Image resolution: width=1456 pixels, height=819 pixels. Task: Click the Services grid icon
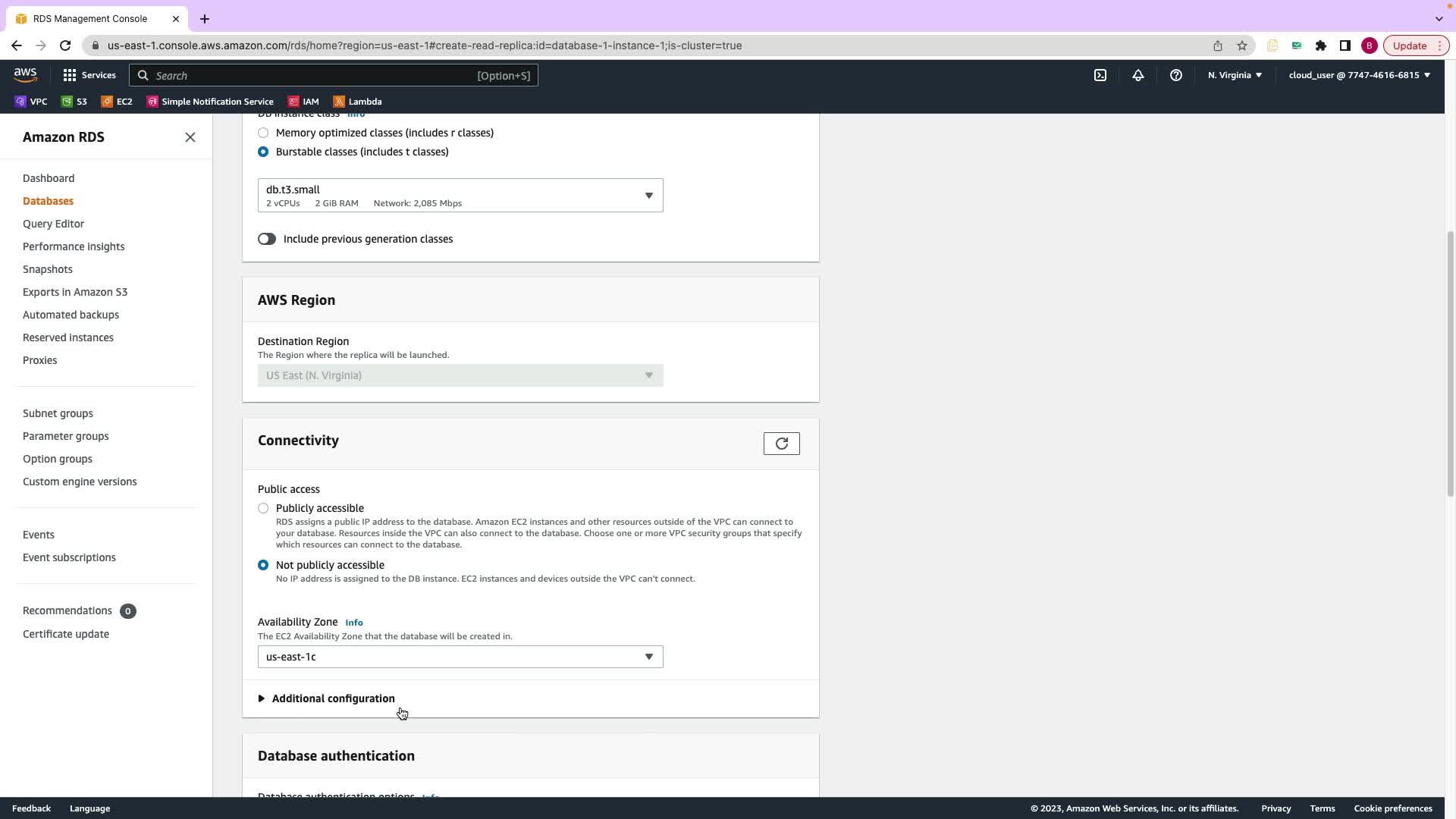tap(70, 75)
